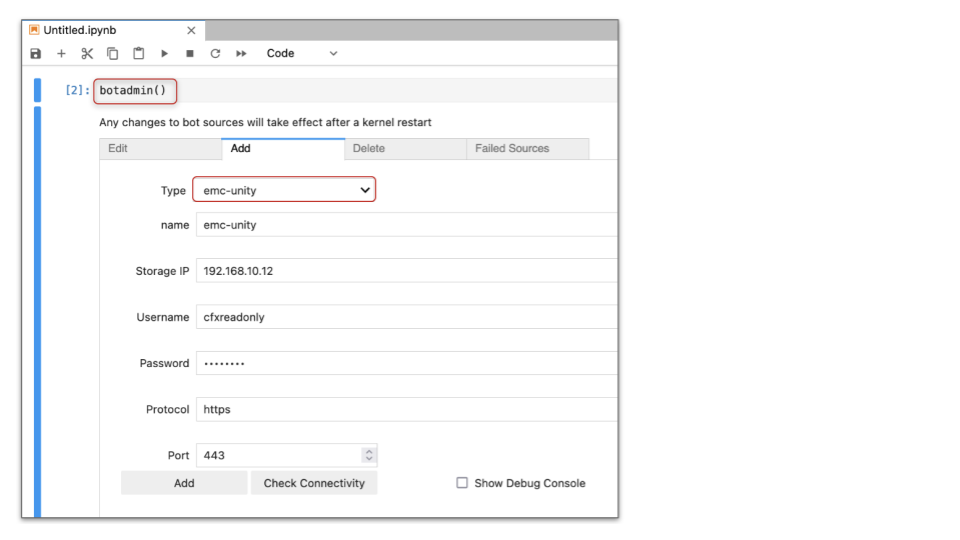The image size is (960, 540).
Task: Open the Code cell type dropdown
Action: click(302, 54)
